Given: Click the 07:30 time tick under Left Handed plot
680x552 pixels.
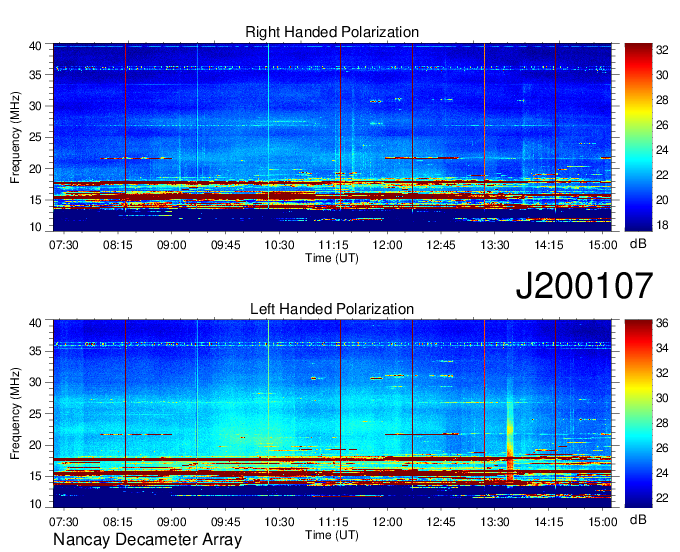Looking at the screenshot, I should coord(64,522).
